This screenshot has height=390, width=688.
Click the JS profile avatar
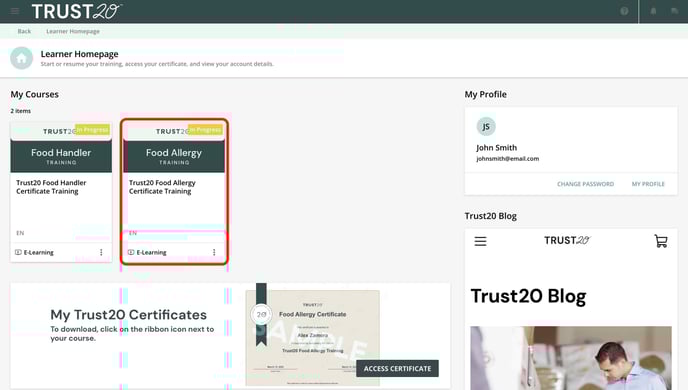[x=486, y=126]
